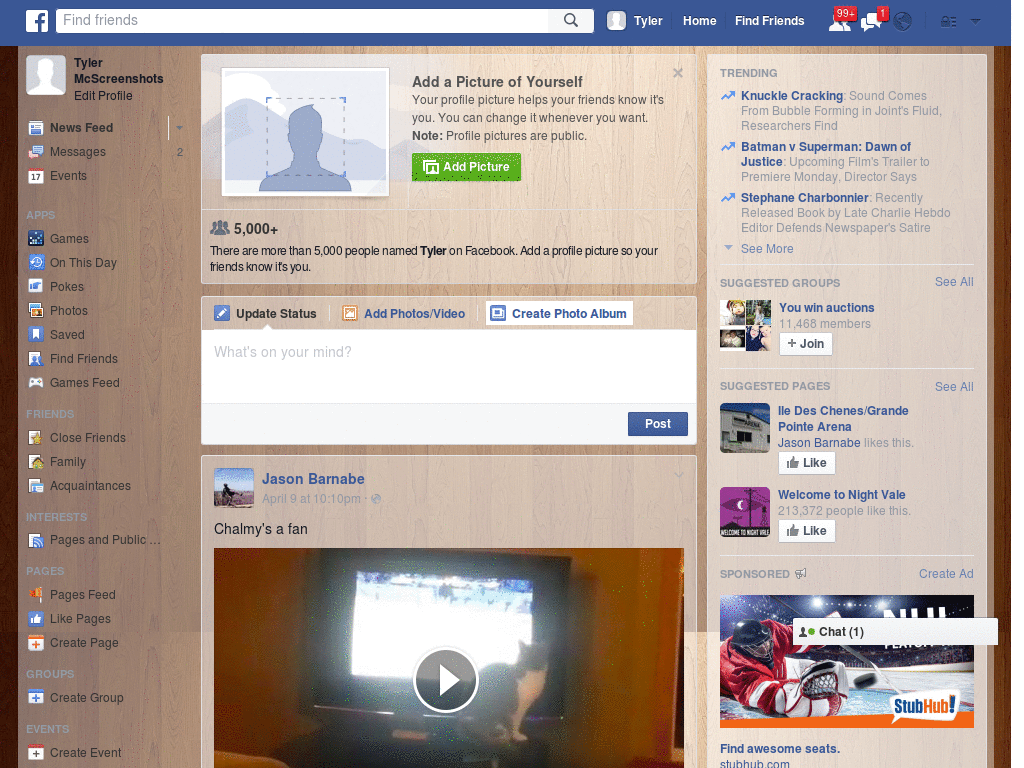1024x768 pixels.
Task: Open the globe notifications icon
Action: (903, 22)
